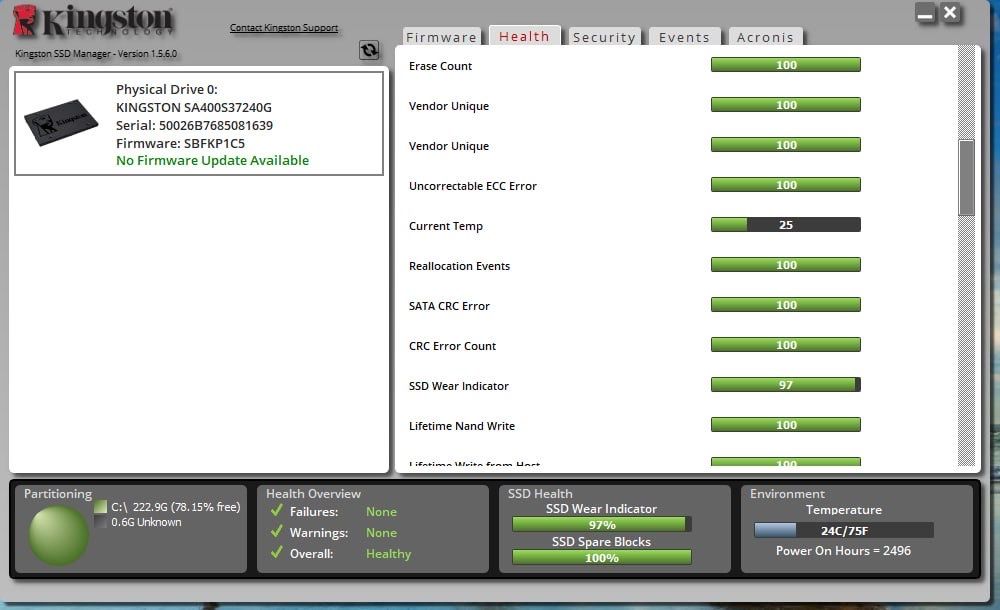The height and width of the screenshot is (610, 1000).
Task: Minimize the Kingston SSD Manager window
Action: (x=925, y=13)
